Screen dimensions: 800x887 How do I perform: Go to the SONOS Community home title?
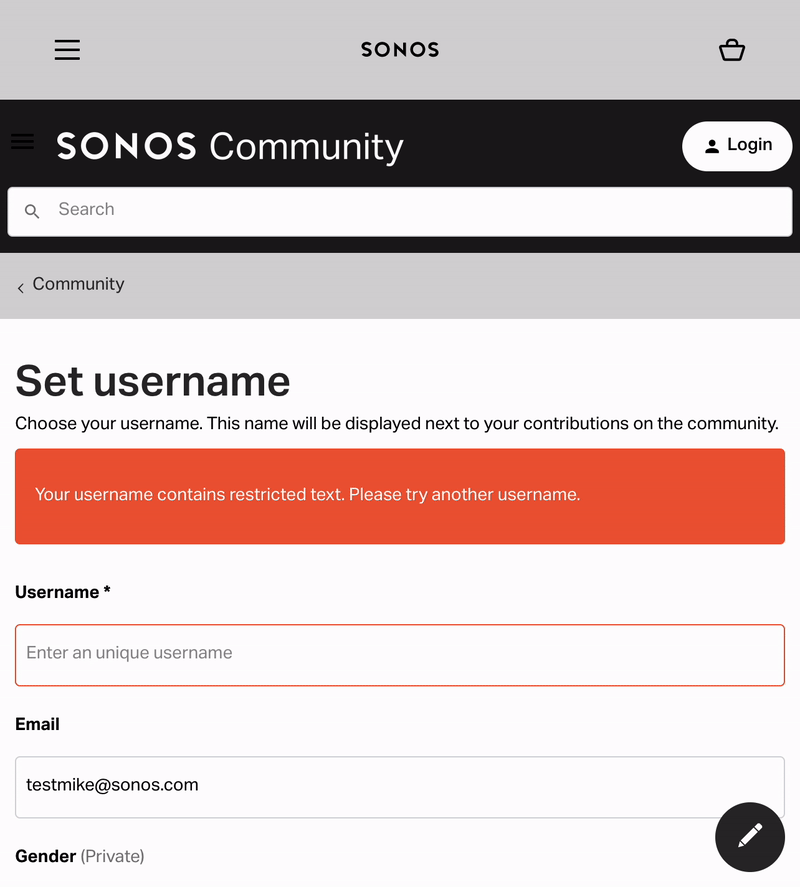(x=230, y=146)
